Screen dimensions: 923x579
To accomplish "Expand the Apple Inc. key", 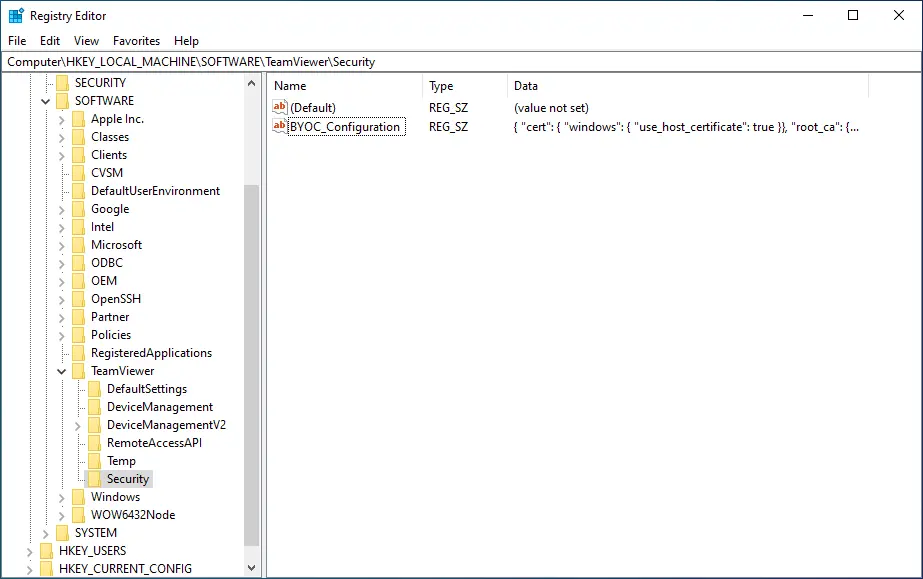I will pos(62,119).
